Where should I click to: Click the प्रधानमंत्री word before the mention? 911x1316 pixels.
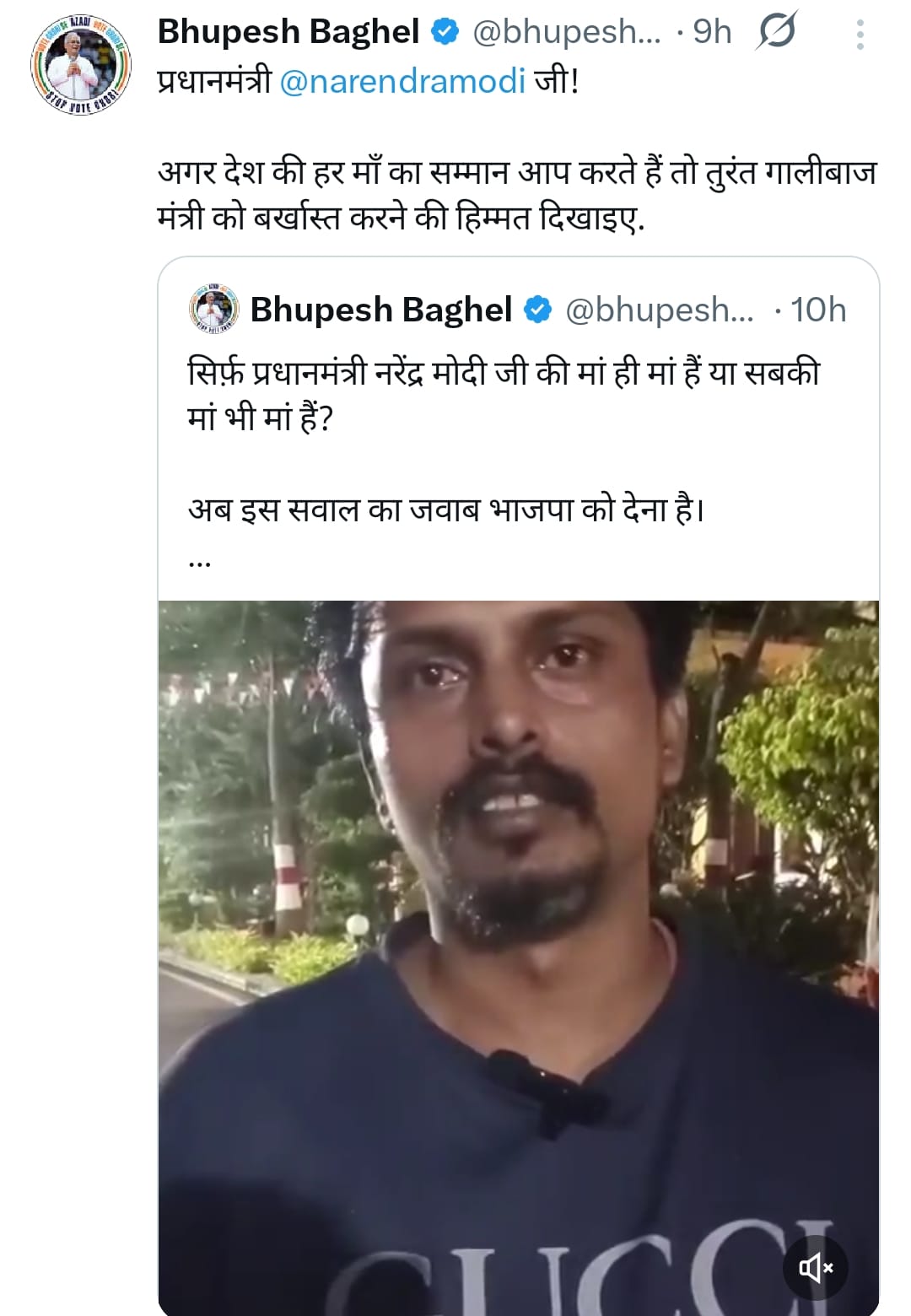(214, 82)
